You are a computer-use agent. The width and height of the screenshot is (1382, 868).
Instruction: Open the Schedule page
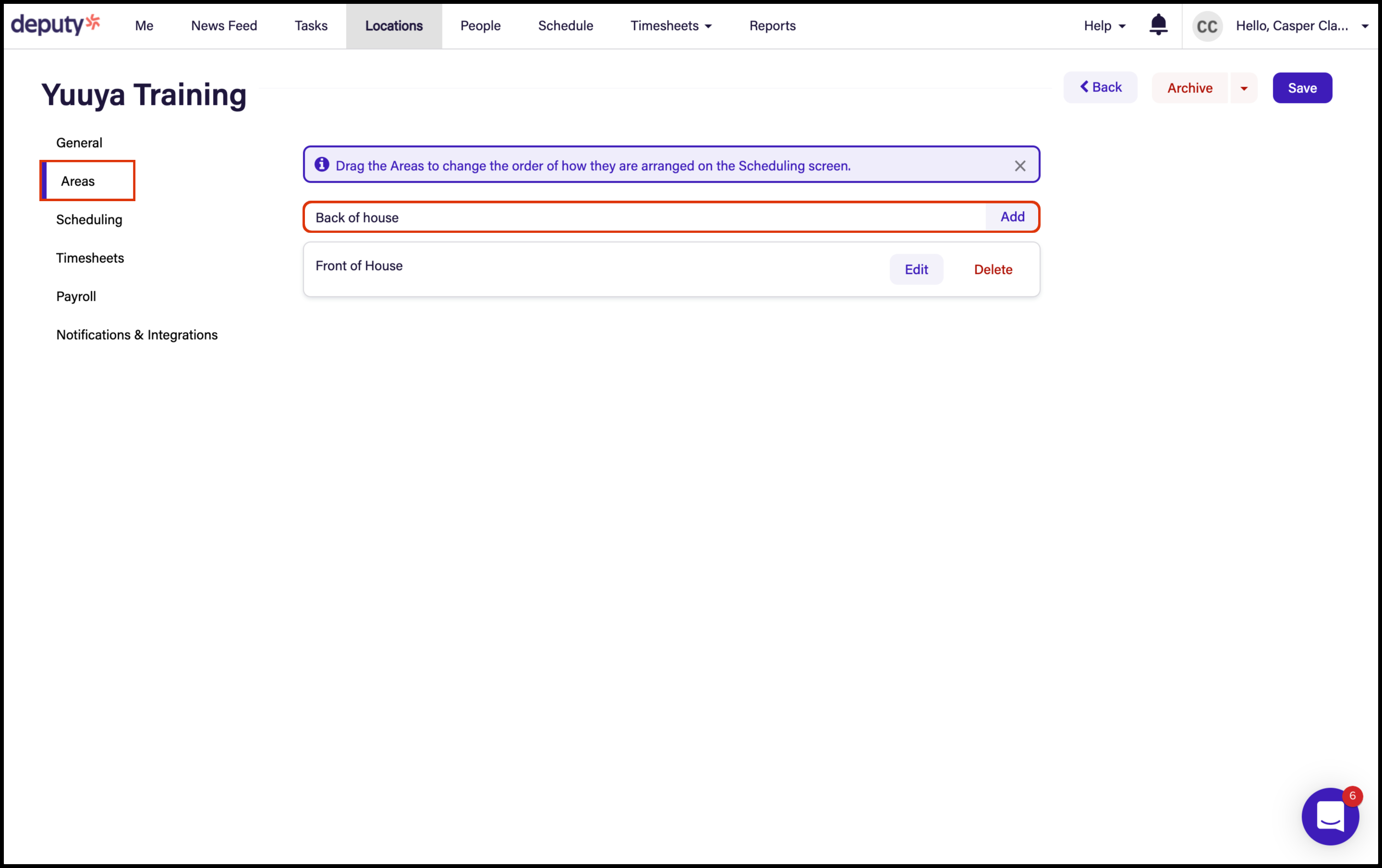click(565, 26)
